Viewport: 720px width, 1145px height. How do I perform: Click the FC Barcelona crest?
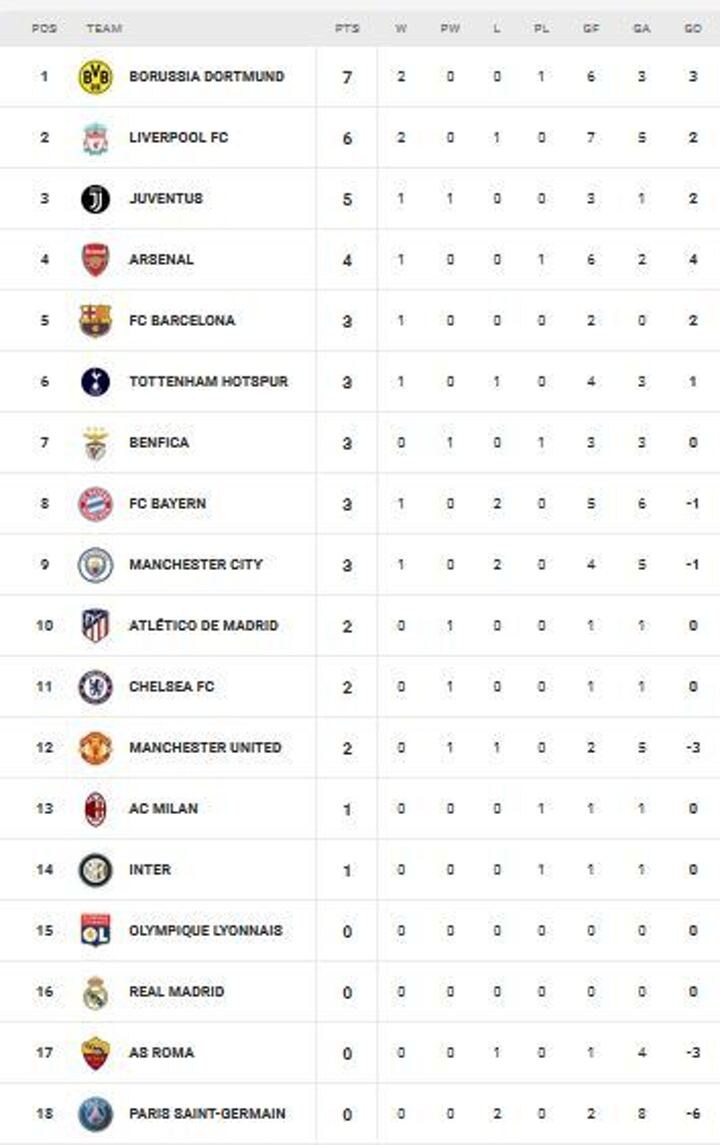(x=96, y=321)
